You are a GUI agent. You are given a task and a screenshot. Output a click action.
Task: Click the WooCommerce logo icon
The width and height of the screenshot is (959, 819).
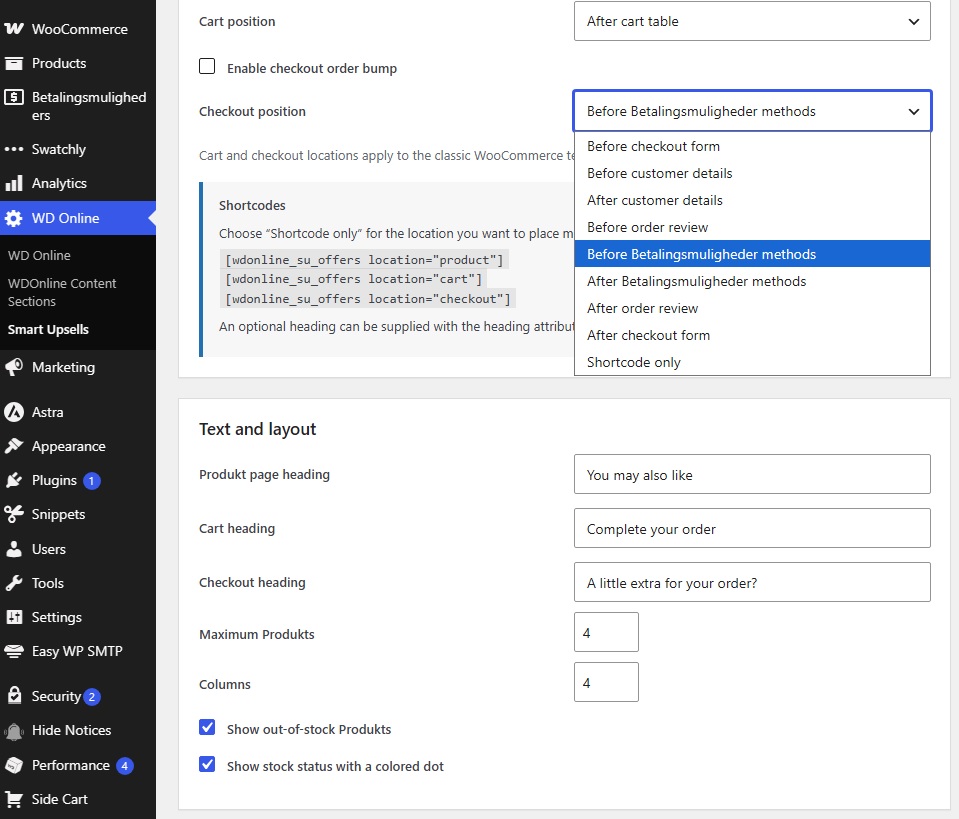pyautogui.click(x=13, y=29)
